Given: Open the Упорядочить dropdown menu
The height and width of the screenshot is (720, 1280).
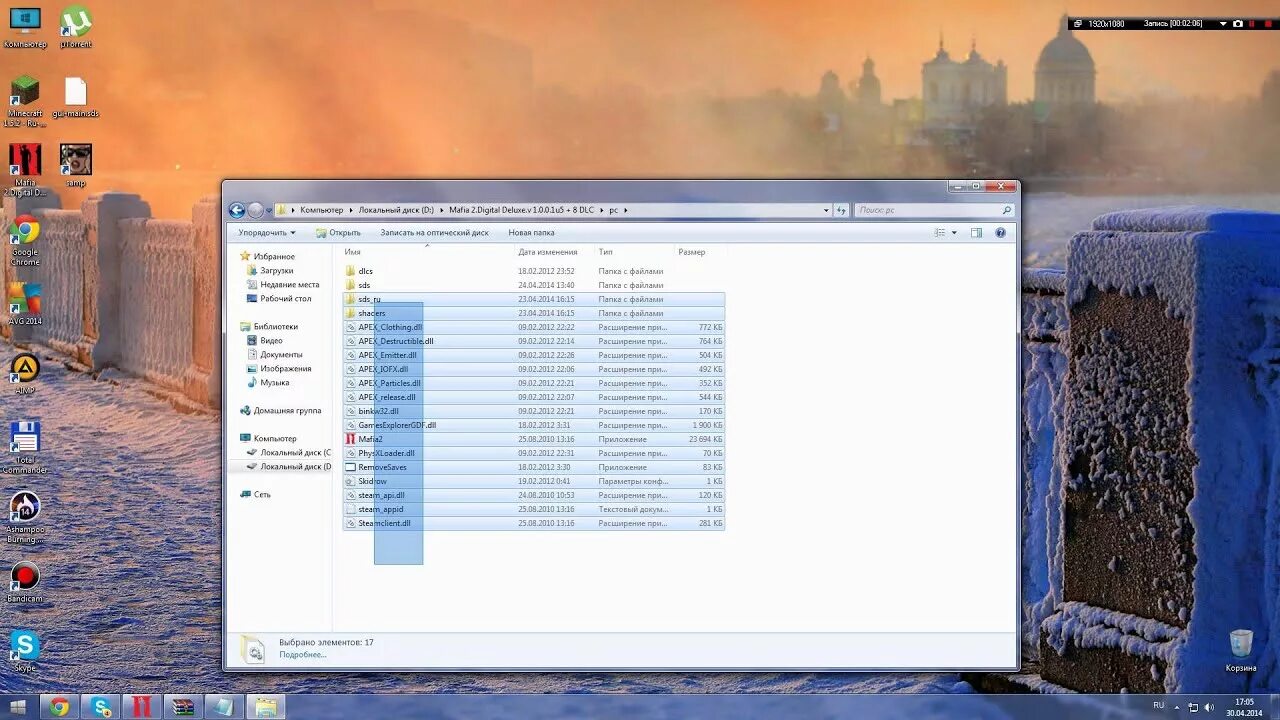Looking at the screenshot, I should 266,232.
